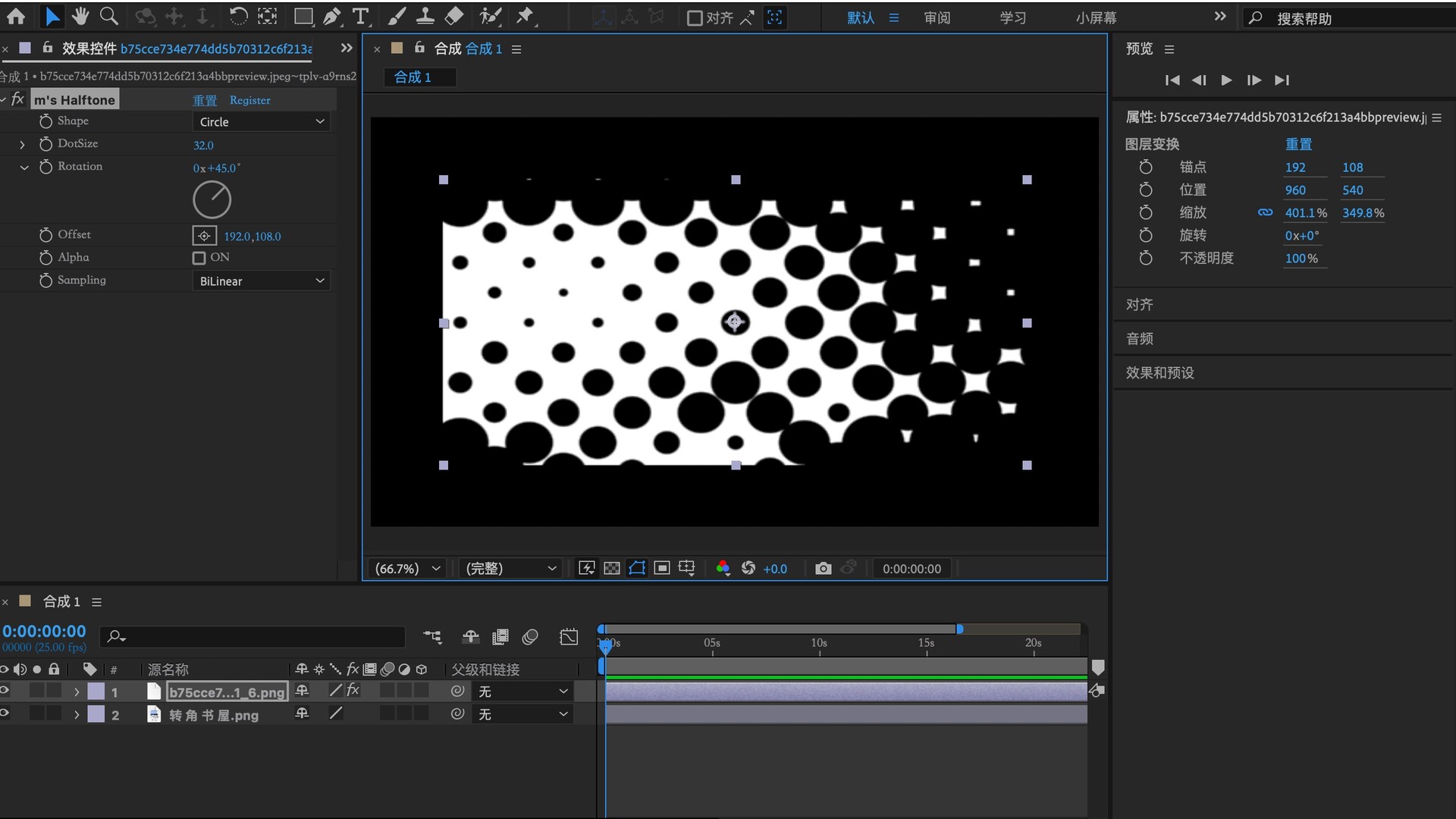This screenshot has height=819, width=1456.
Task: Click 重置 in layer transform properties
Action: pyautogui.click(x=1298, y=144)
